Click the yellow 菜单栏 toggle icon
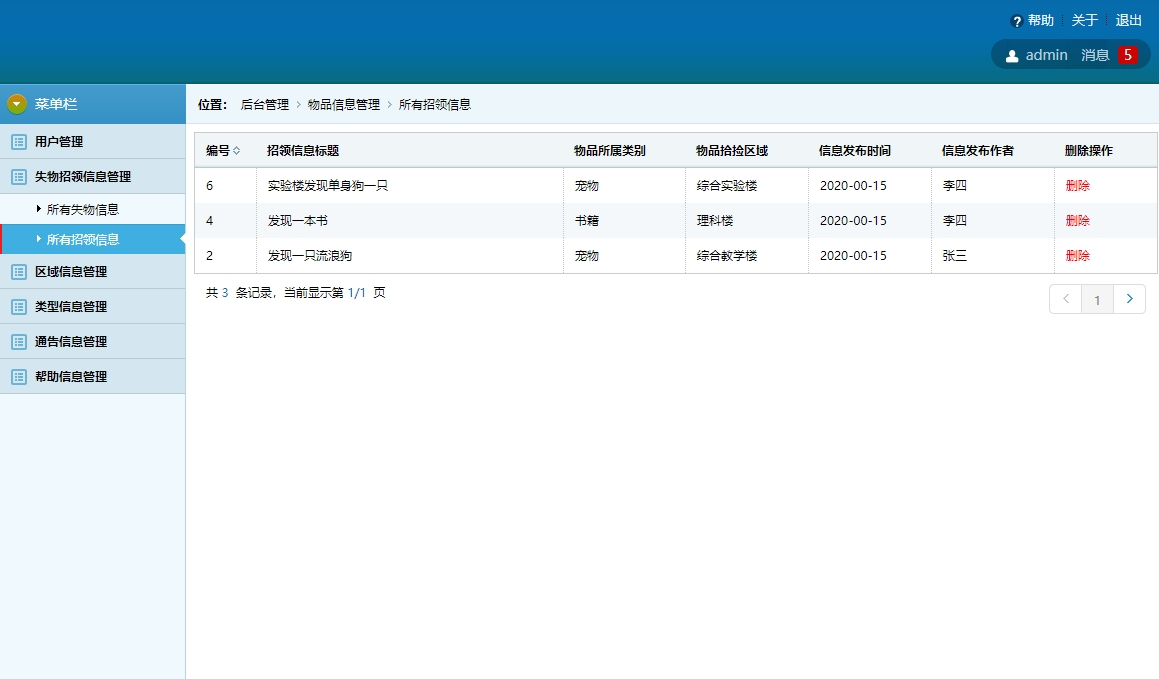Screen dimensions: 1159x679 click(x=15, y=103)
